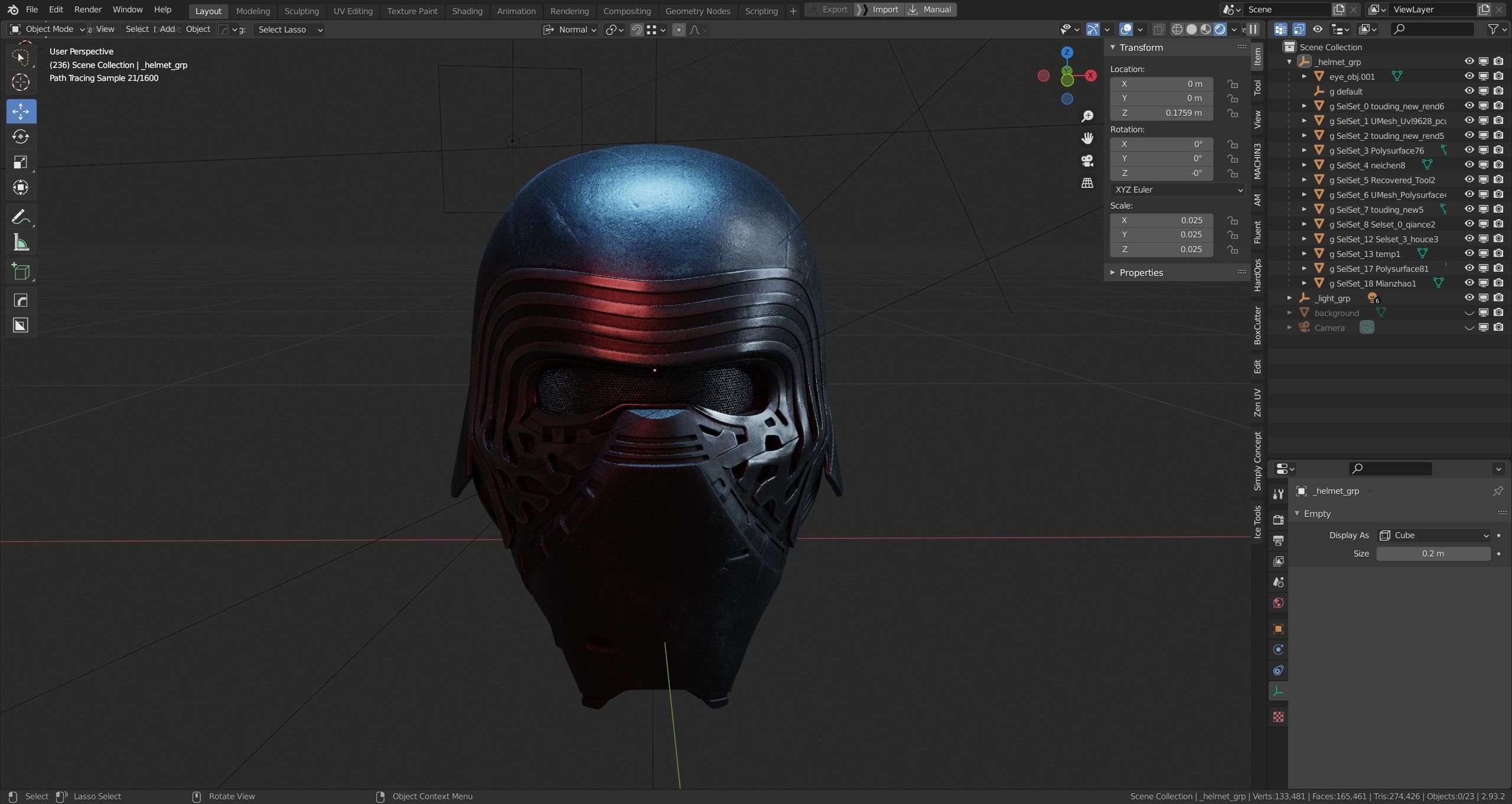The height and width of the screenshot is (804, 1512).
Task: Open Object Data properties empty icon
Action: pyautogui.click(x=1278, y=691)
